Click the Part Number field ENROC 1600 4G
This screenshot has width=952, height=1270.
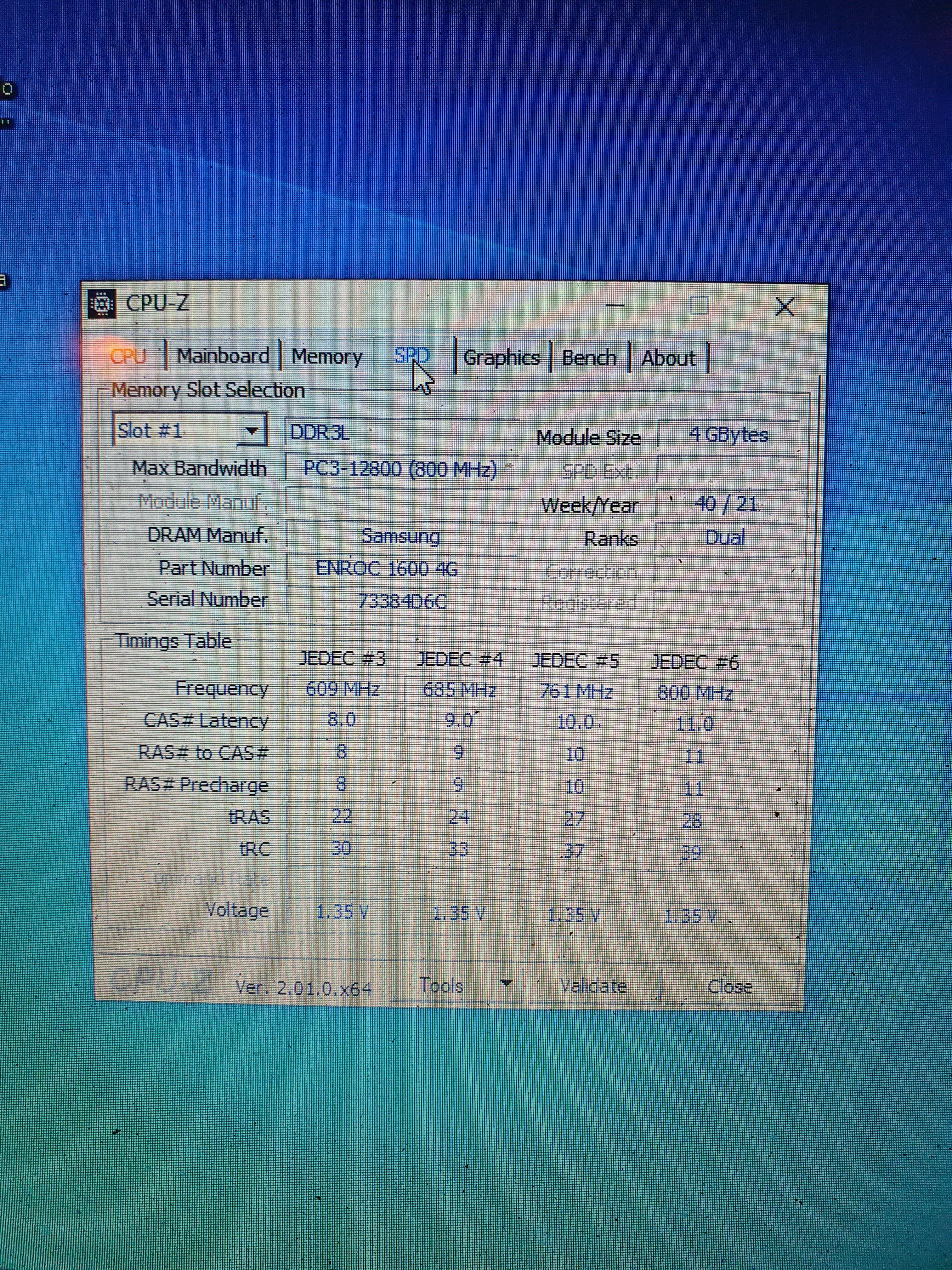pyautogui.click(x=387, y=569)
